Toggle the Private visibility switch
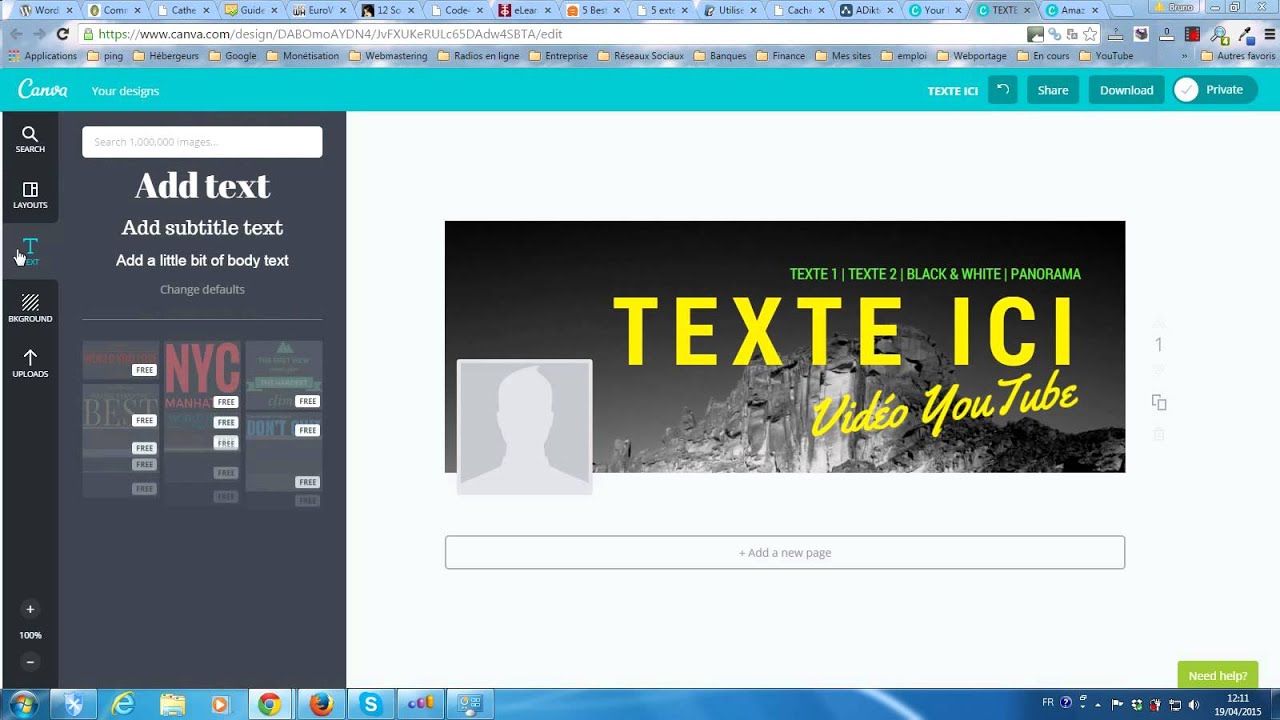1280x720 pixels. (x=1215, y=90)
